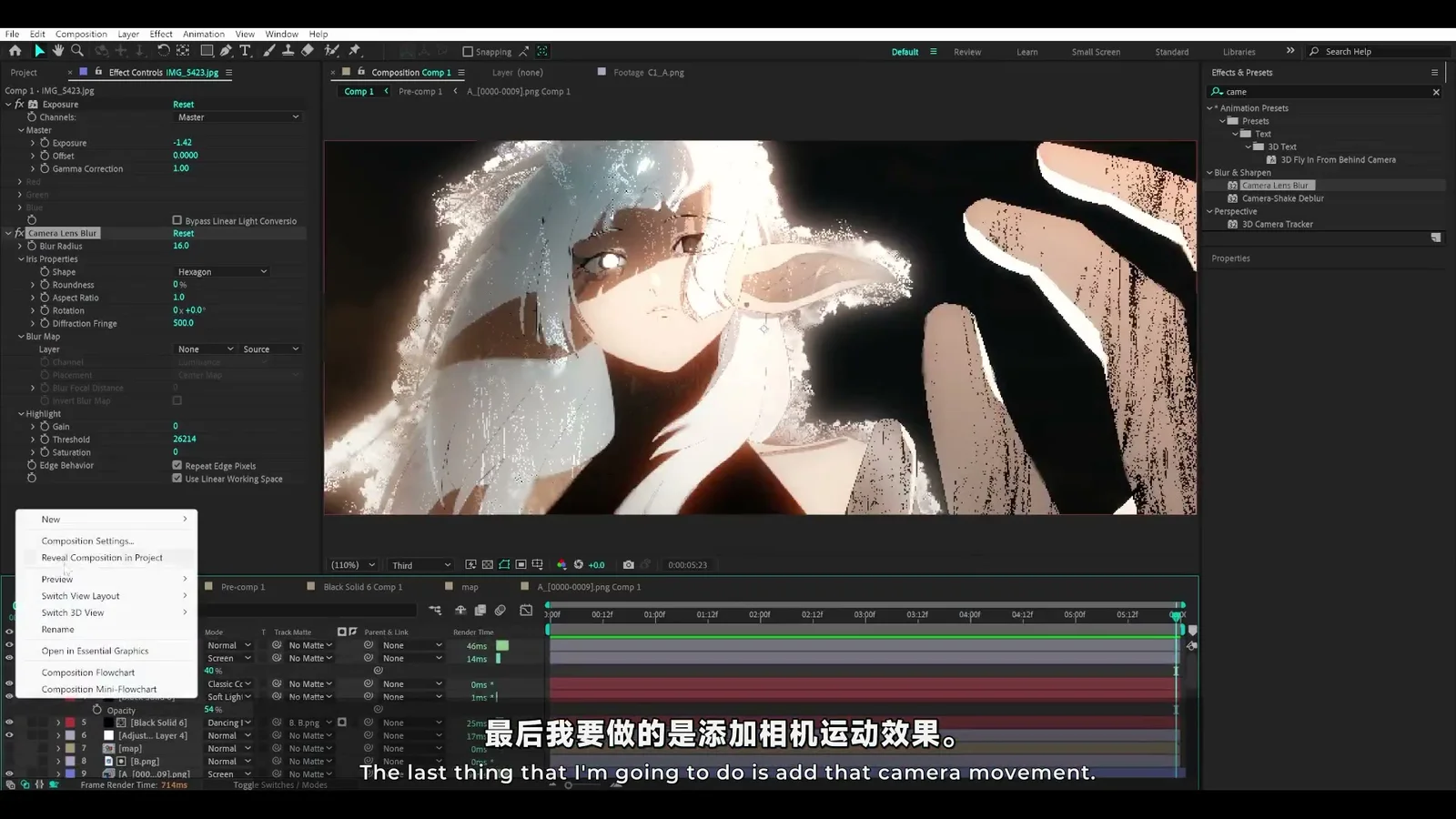Image resolution: width=1456 pixels, height=819 pixels.
Task: Toggle mask and shape path visibility
Action: tap(504, 565)
